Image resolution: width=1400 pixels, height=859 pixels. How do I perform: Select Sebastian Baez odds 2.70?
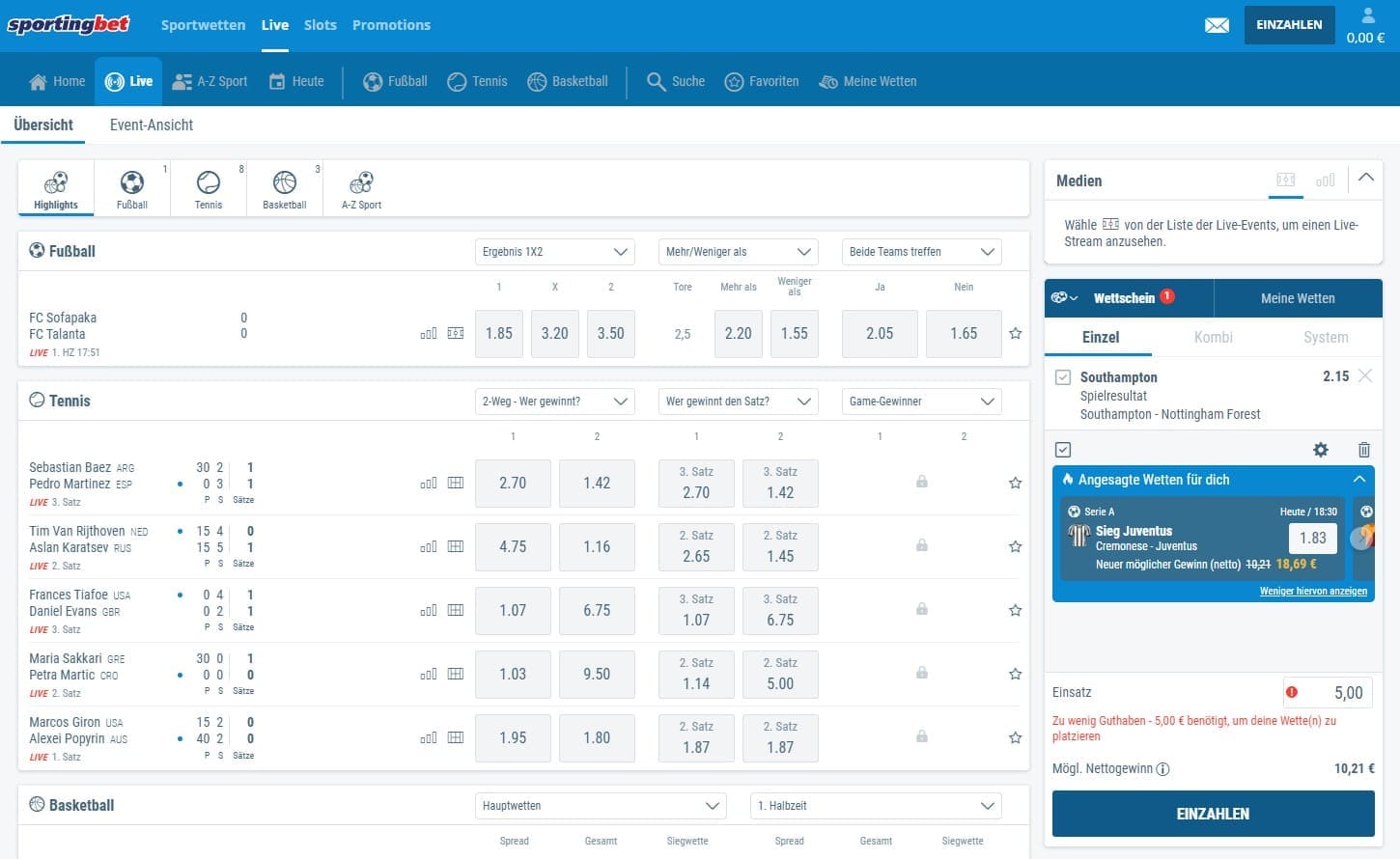point(513,483)
